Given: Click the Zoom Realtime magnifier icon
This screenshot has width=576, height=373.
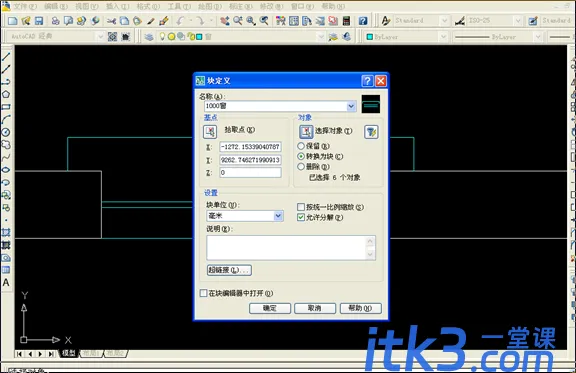Looking at the screenshot, I should click(238, 21).
